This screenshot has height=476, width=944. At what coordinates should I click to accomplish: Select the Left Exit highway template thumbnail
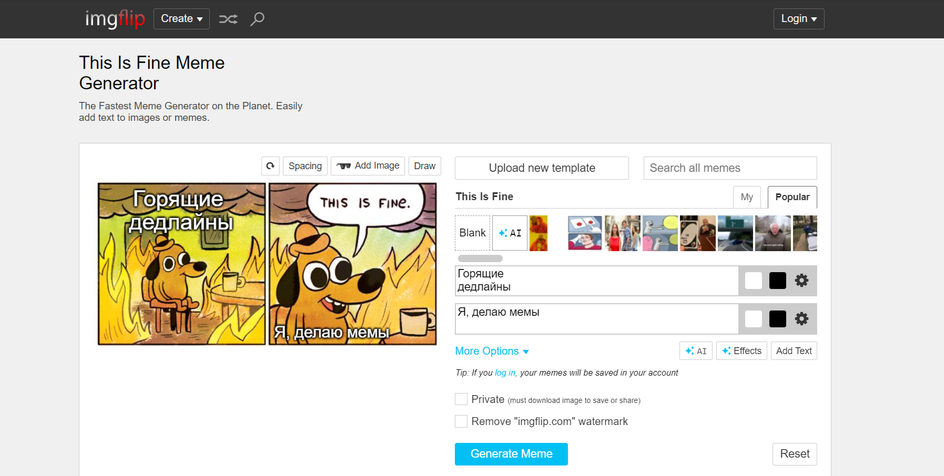coord(735,233)
